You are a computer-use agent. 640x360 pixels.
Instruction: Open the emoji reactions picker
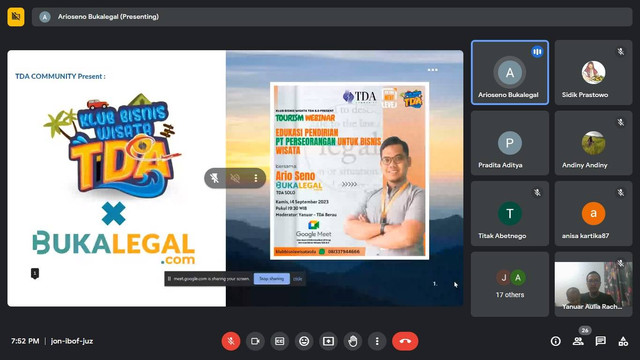tap(304, 341)
